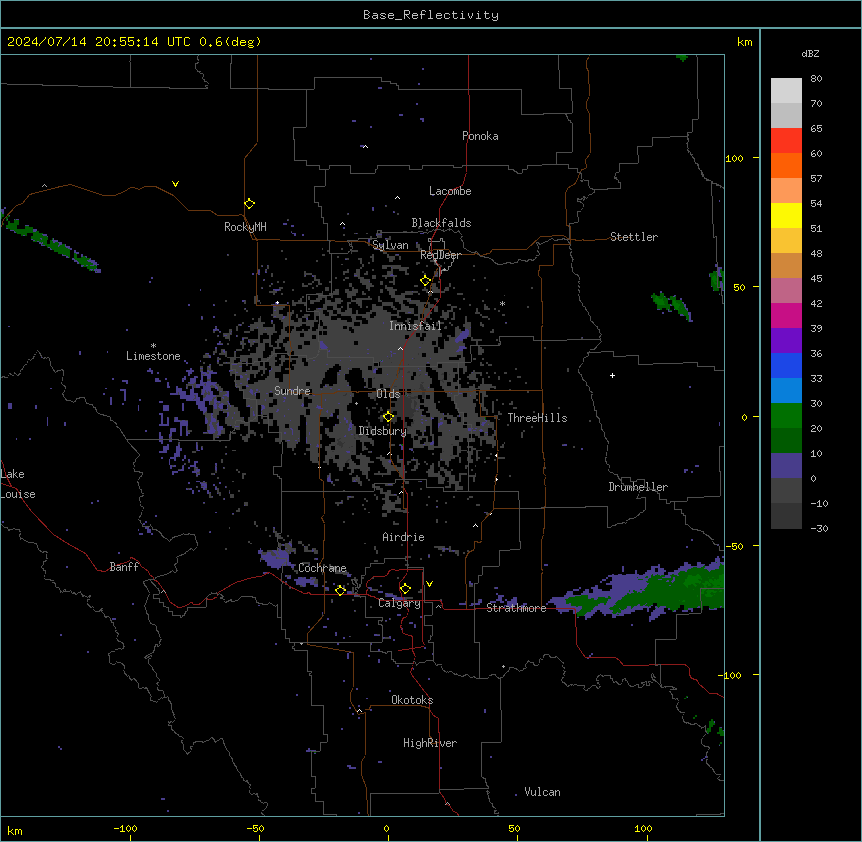Select the 80 dBZ white color swatch
This screenshot has height=842, width=862.
(x=786, y=90)
